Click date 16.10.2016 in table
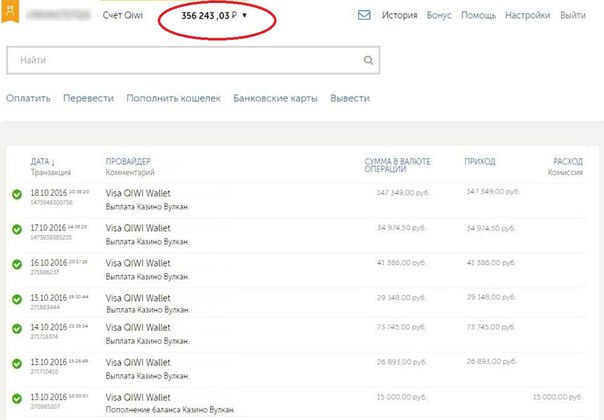The height and width of the screenshot is (420, 604). click(49, 263)
